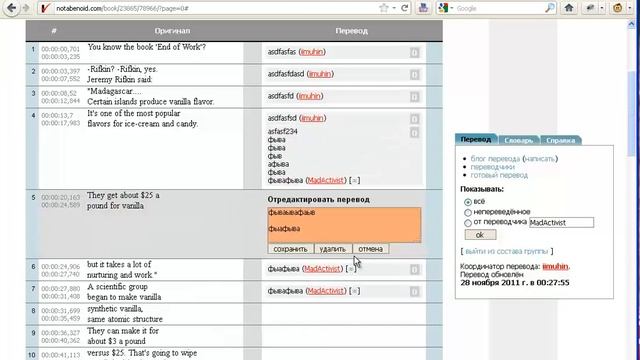
Task: Click rating box beside 'asfasf234' translation
Action: point(414,133)
